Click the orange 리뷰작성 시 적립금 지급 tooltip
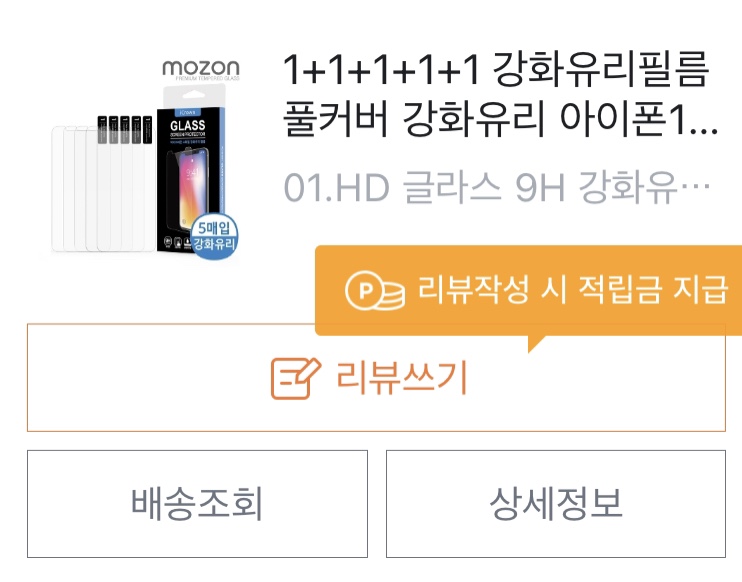The image size is (742, 582). coord(529,290)
